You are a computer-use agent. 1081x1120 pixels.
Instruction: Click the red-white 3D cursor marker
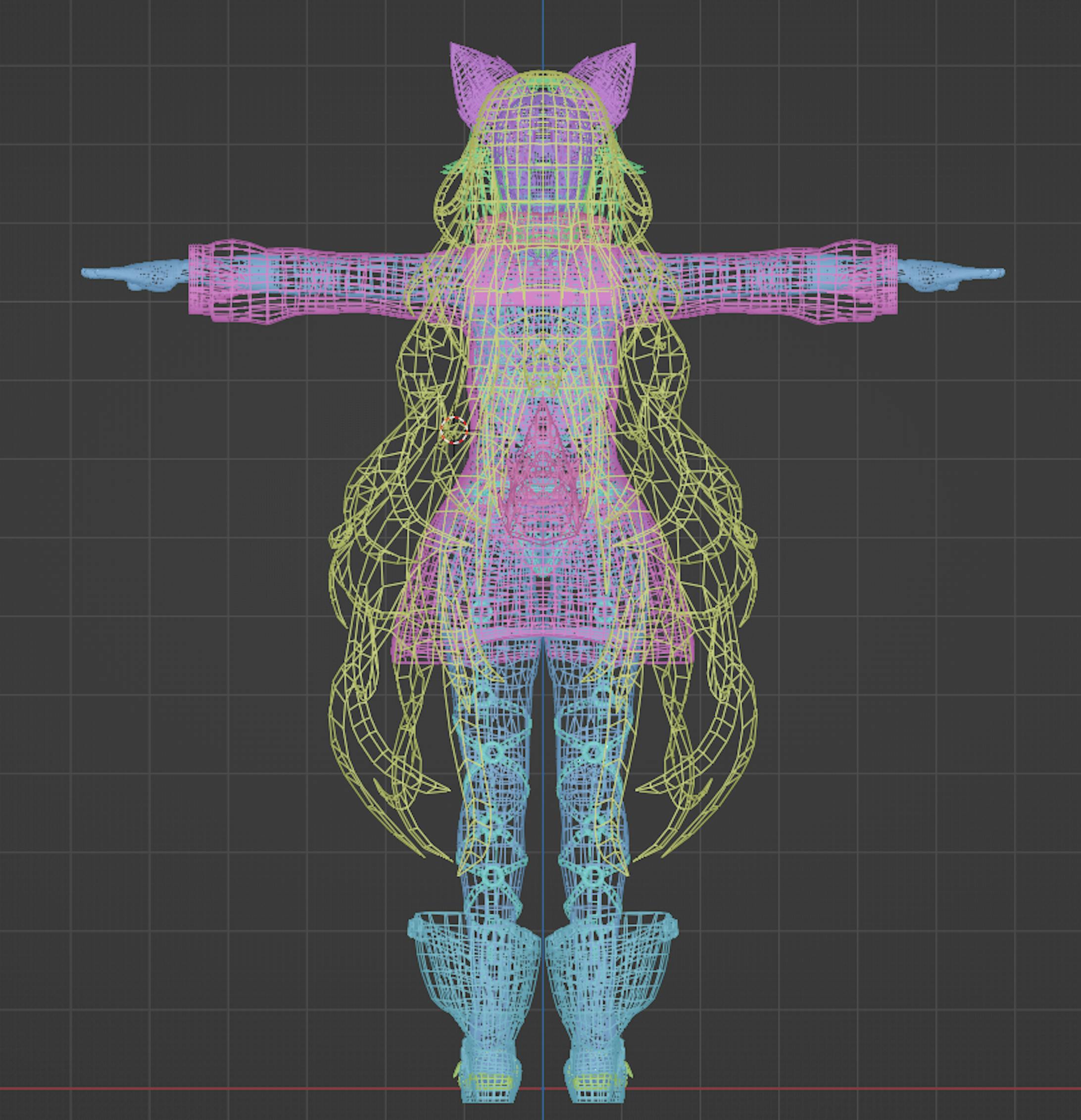(454, 430)
